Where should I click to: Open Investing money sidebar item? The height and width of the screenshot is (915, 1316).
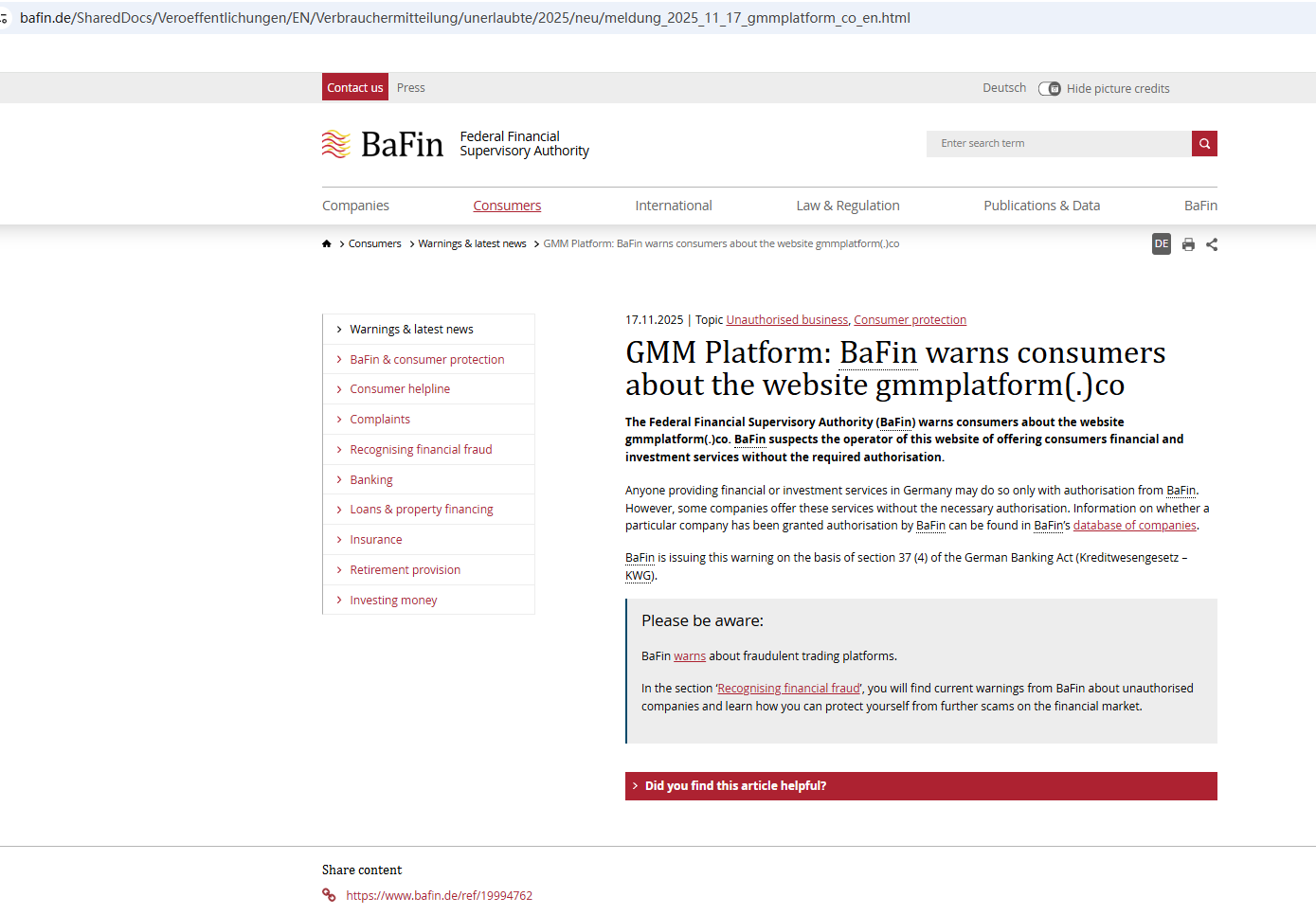pos(393,601)
